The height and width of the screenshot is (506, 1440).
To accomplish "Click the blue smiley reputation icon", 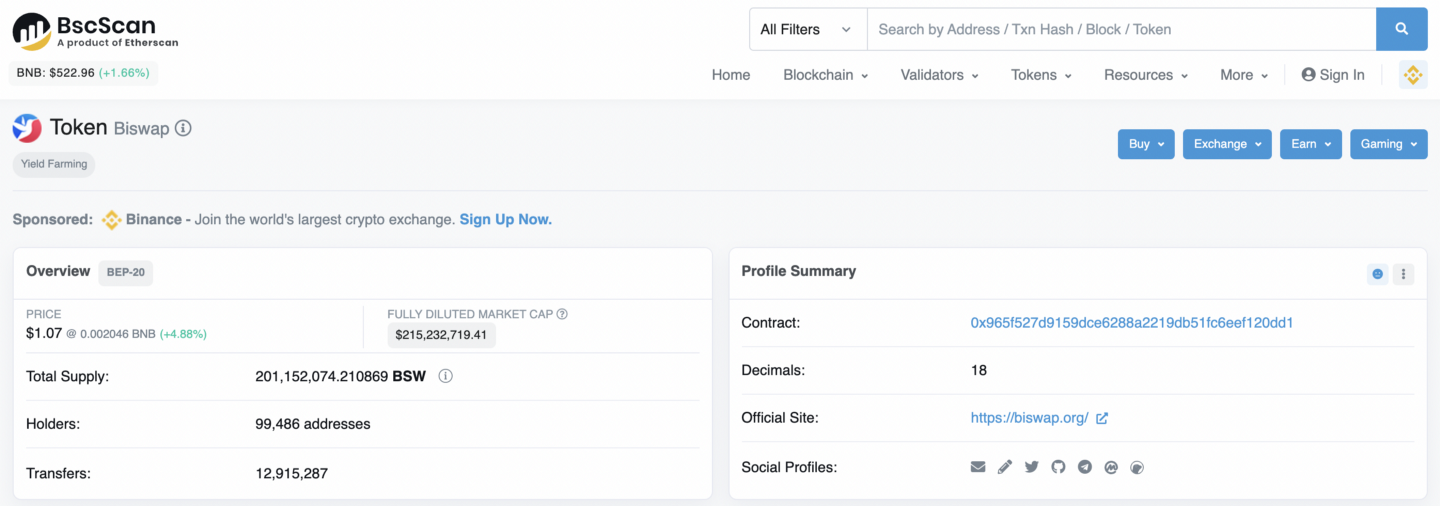I will [1378, 274].
